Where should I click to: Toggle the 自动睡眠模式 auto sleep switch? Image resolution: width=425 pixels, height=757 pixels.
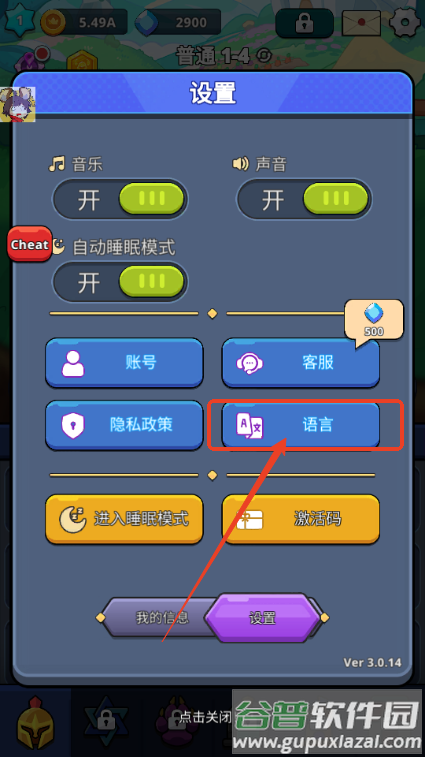pos(120,281)
